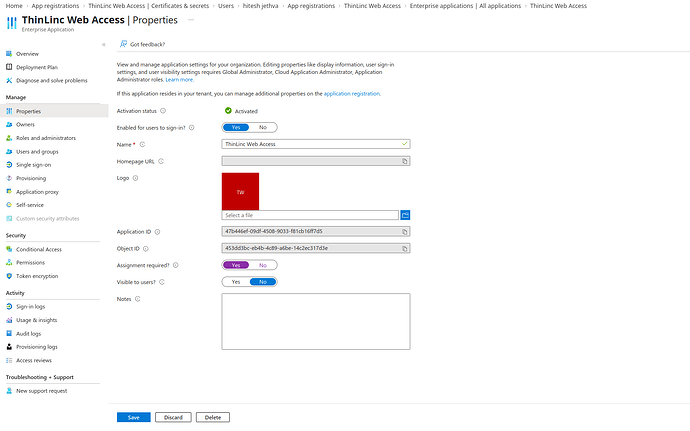
Task: Open Diagnose and solve problems
Action: point(51,81)
